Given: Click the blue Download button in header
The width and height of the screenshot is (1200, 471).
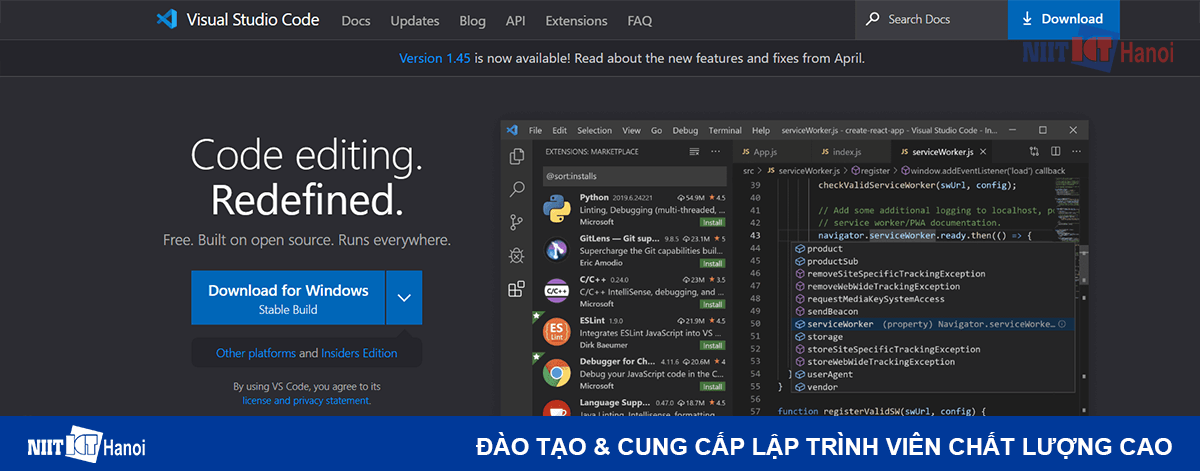Looking at the screenshot, I should pyautogui.click(x=1062, y=19).
